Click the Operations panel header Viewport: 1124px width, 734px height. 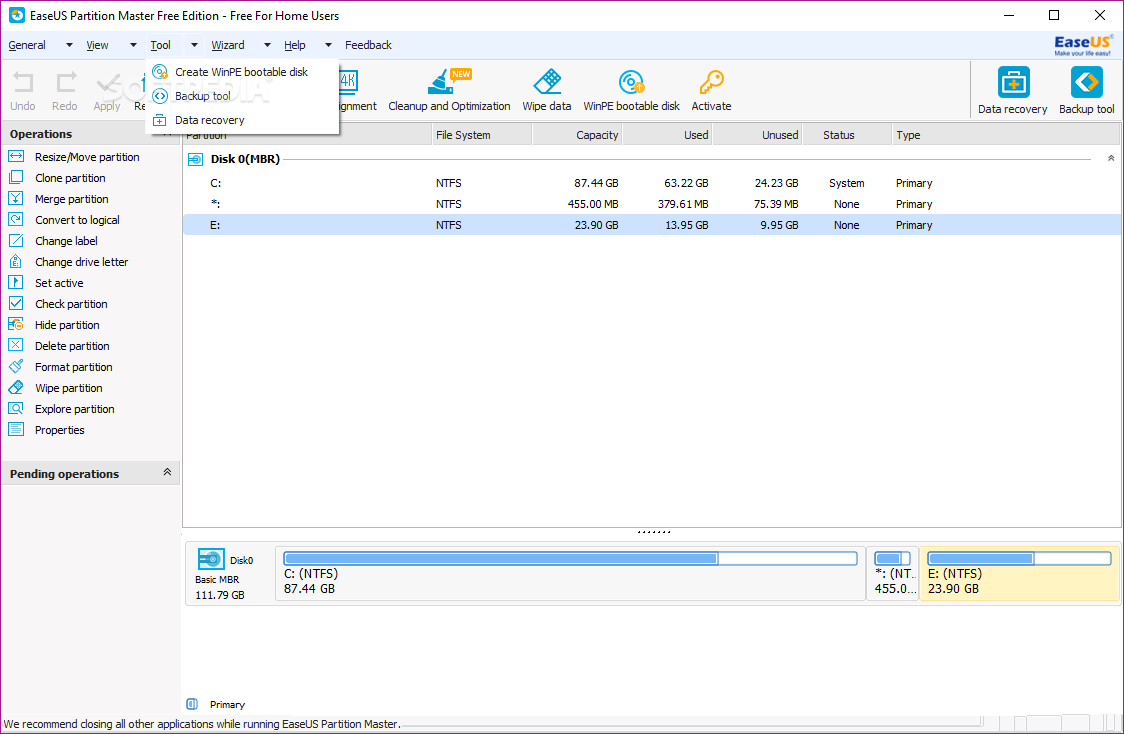coord(90,134)
